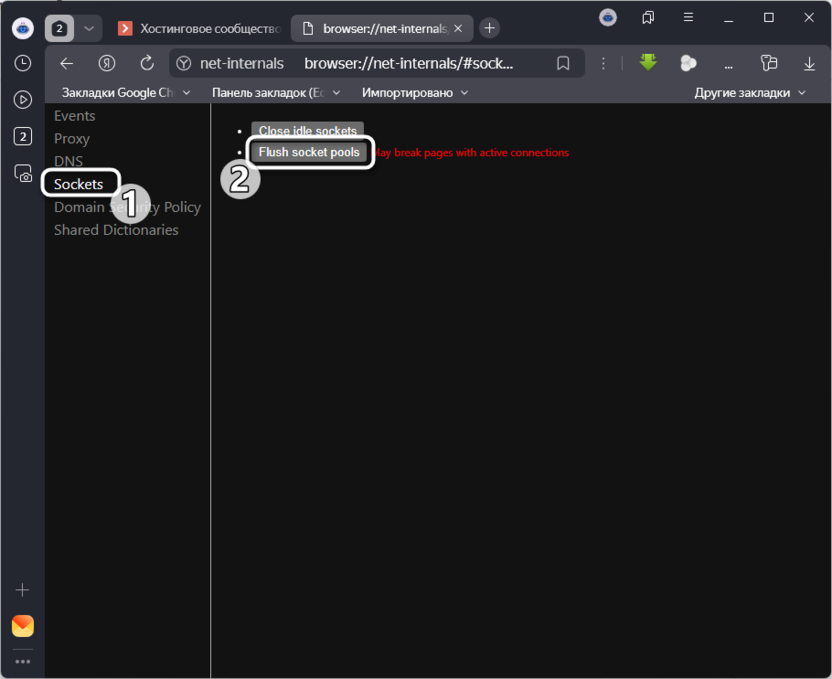Open the downloads arrow icon
The width and height of the screenshot is (832, 679).
coord(809,64)
